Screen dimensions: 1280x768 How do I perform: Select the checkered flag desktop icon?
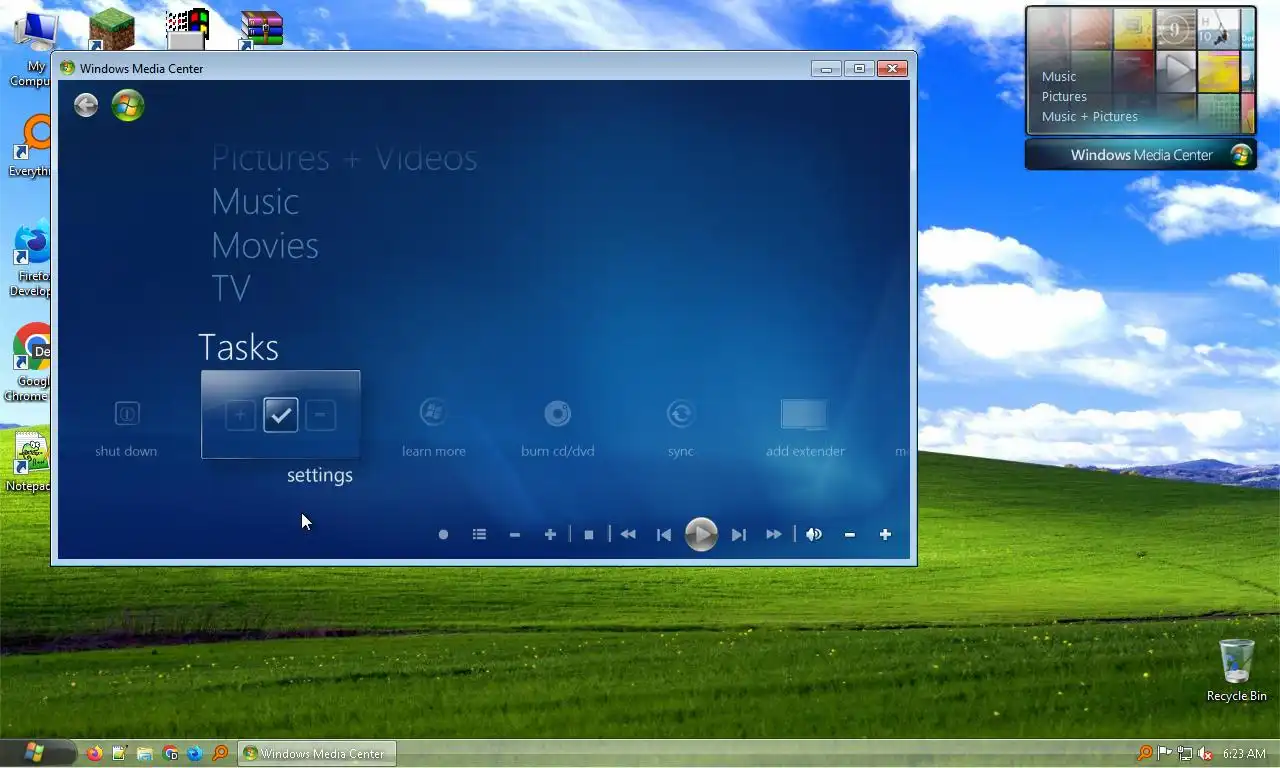(x=187, y=29)
